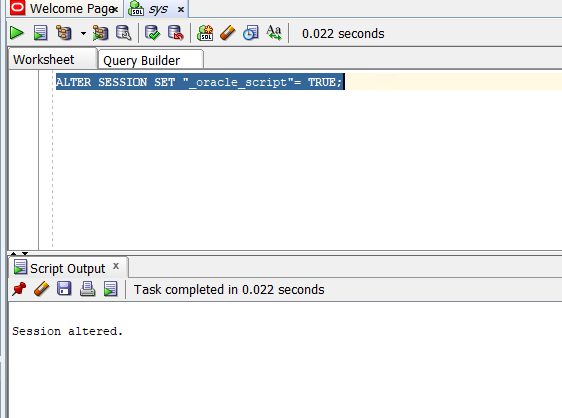Run the statement with green play icon
Viewport: 562px width, 418px height.
coord(16,33)
